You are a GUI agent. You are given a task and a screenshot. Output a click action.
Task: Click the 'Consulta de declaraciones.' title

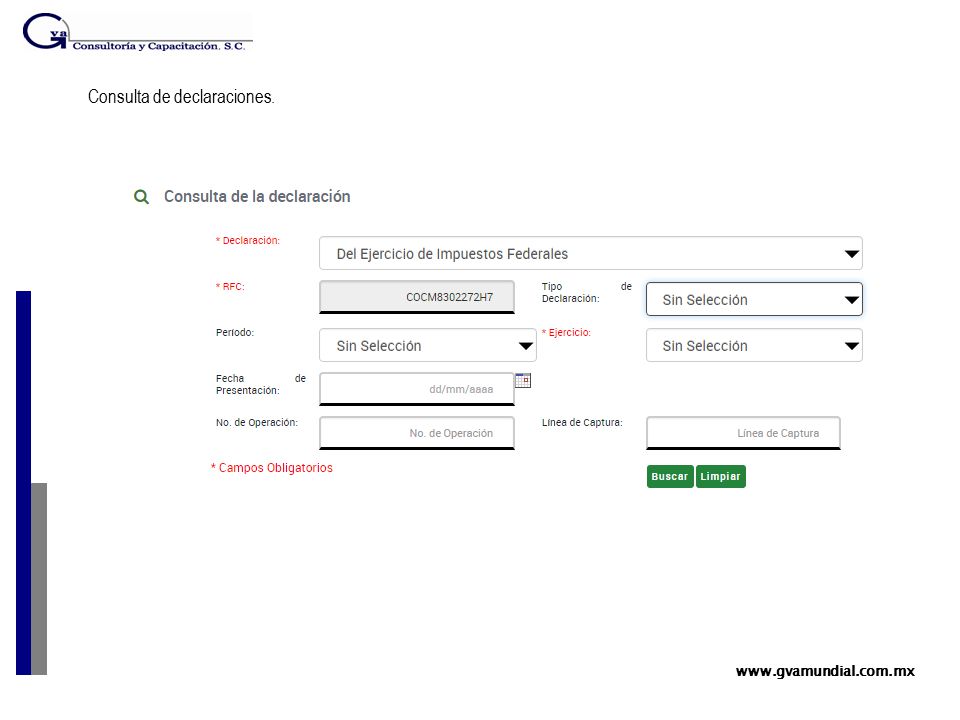[x=181, y=97]
